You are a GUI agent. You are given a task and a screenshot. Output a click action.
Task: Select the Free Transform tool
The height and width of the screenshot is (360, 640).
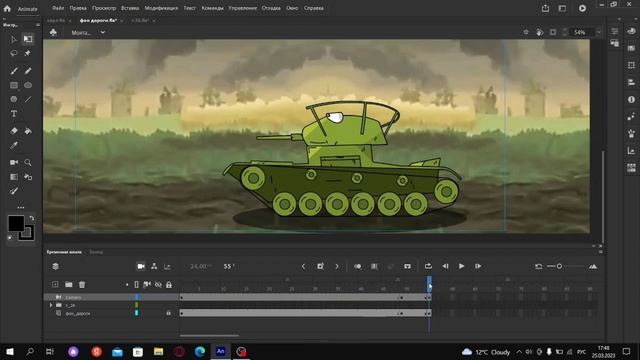pyautogui.click(x=28, y=39)
